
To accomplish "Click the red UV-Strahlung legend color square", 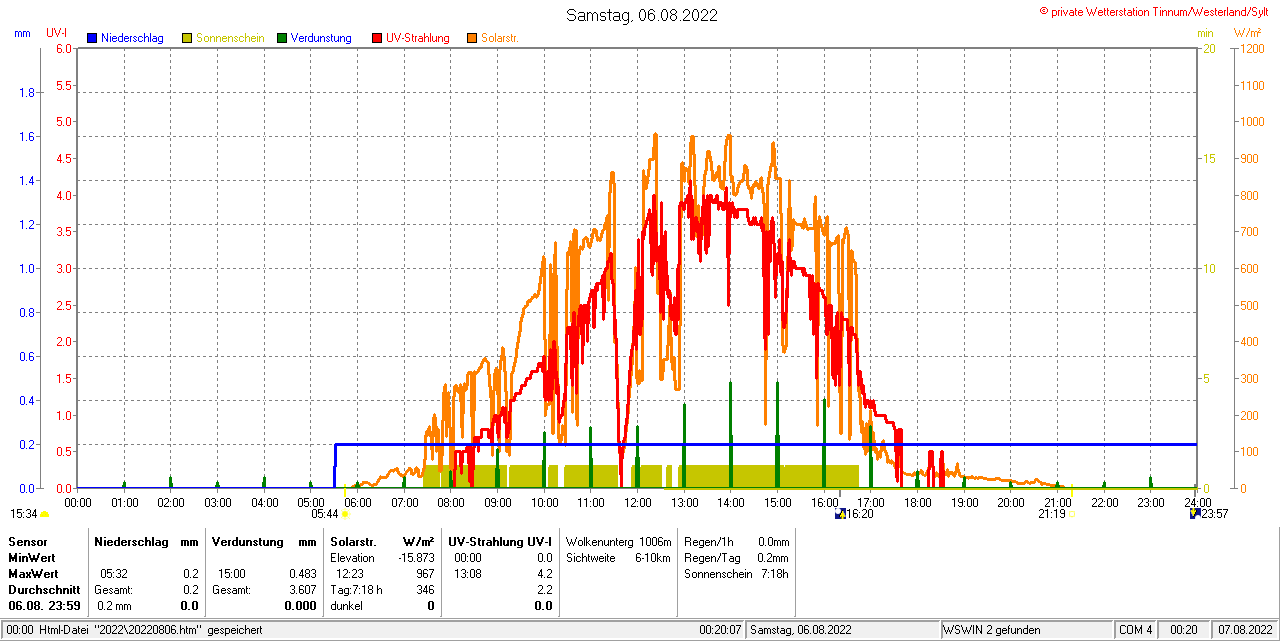I will click(x=377, y=38).
